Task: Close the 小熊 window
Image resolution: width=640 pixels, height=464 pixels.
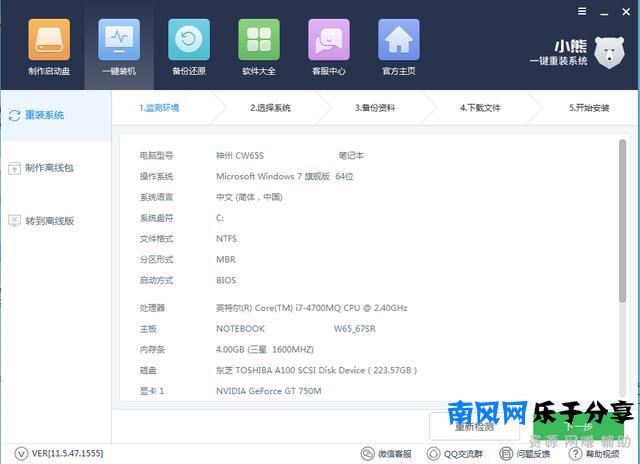Action: tap(626, 12)
